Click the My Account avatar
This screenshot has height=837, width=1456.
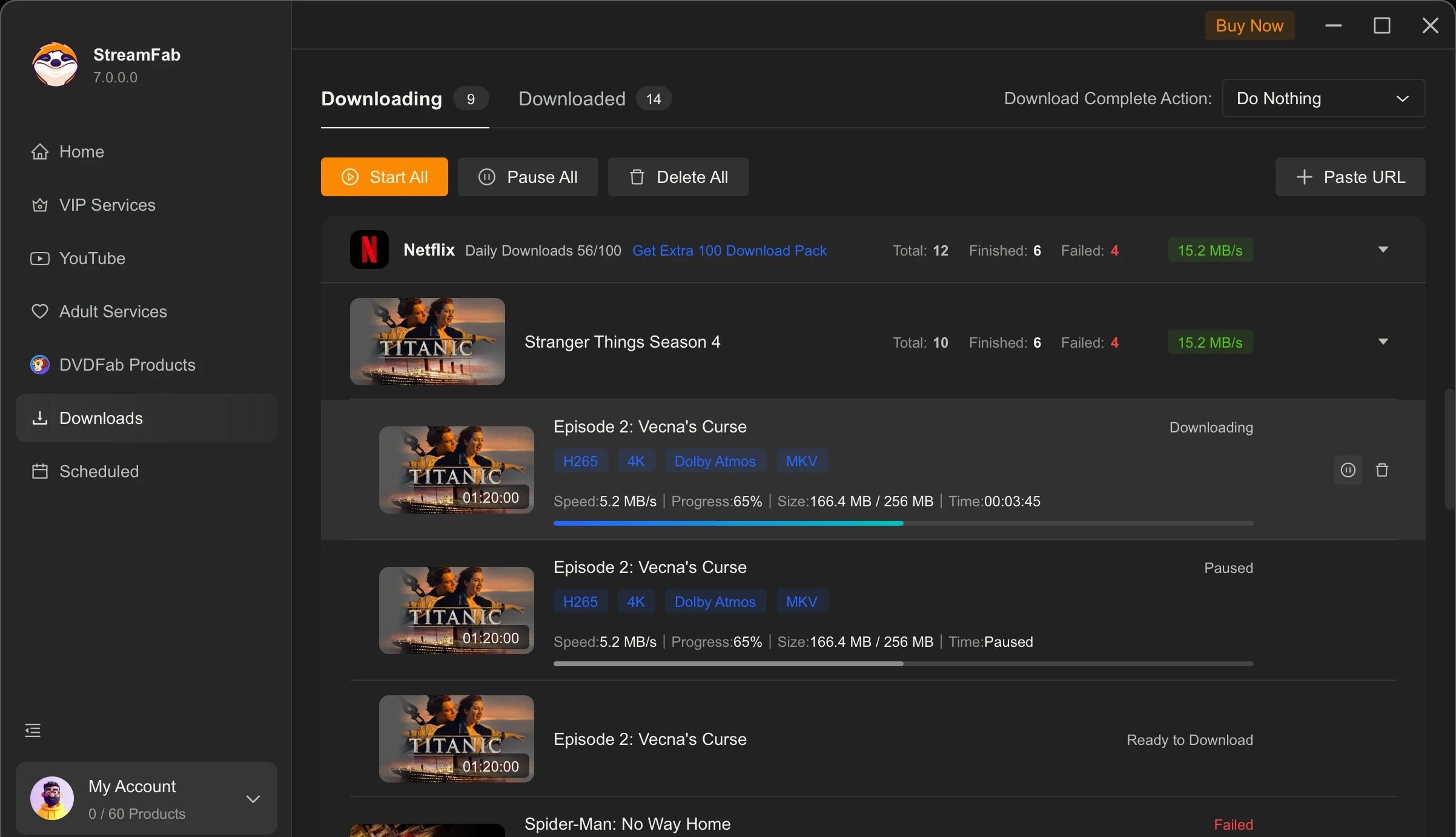pos(52,798)
